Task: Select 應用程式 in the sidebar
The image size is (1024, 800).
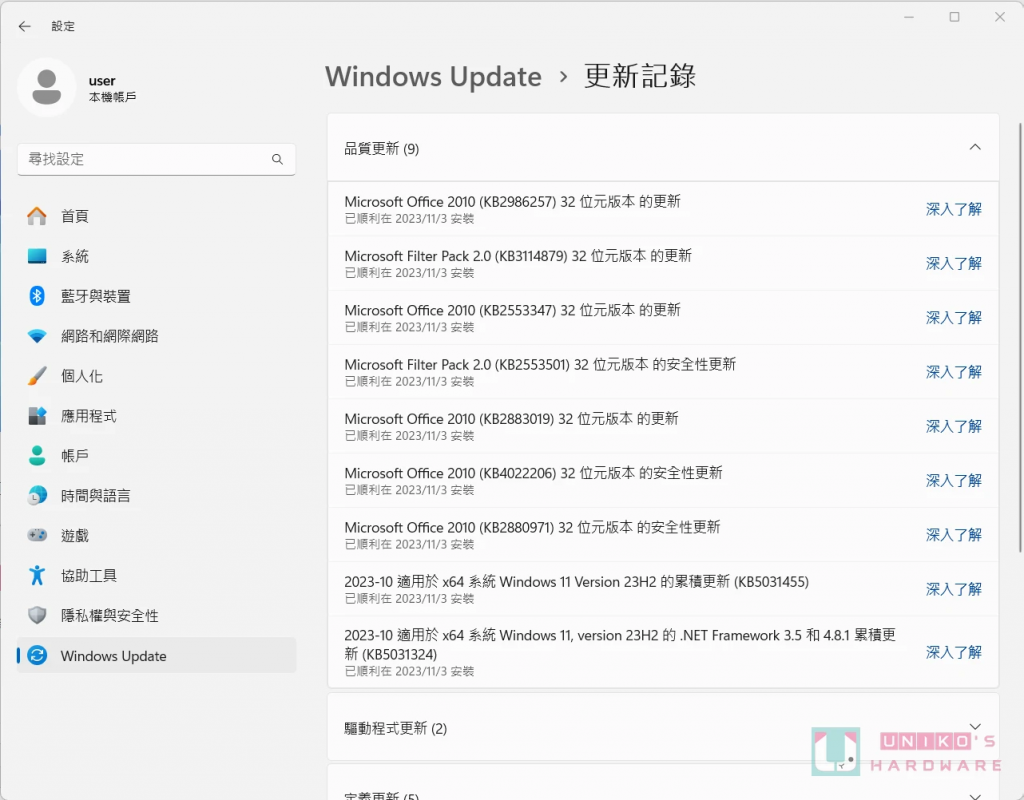Action: pos(157,416)
